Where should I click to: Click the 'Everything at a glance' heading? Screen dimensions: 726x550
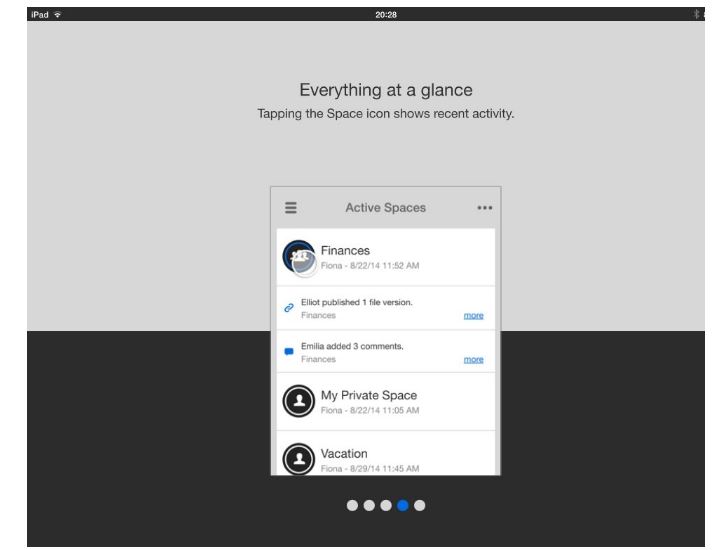coord(386,90)
